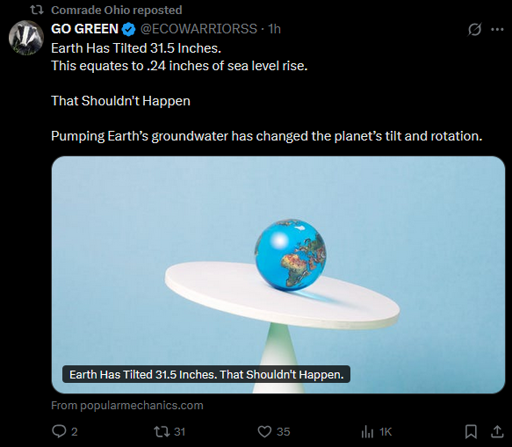The image size is (512, 447).
Task: Bookmark this post
Action: pyautogui.click(x=470, y=431)
